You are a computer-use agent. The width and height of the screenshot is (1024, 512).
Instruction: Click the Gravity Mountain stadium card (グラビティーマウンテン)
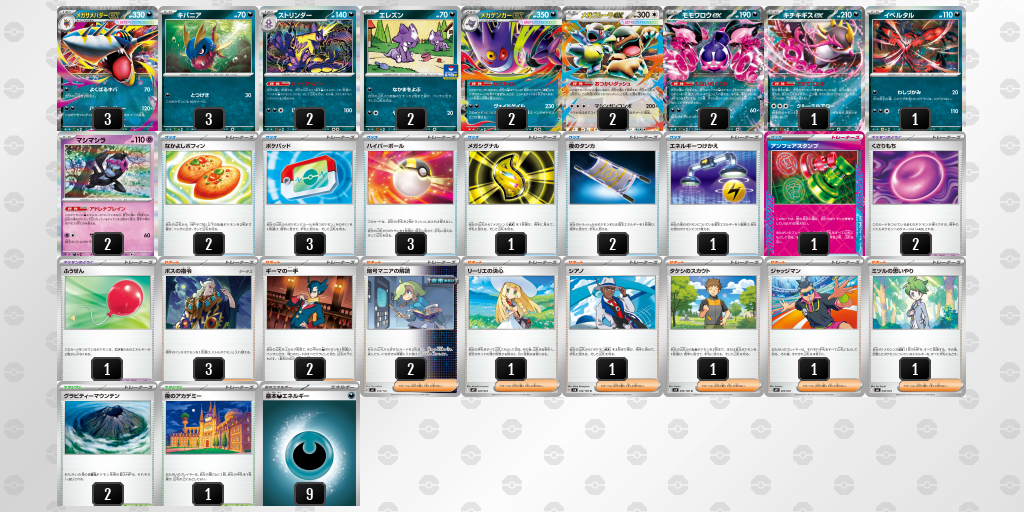(108, 444)
